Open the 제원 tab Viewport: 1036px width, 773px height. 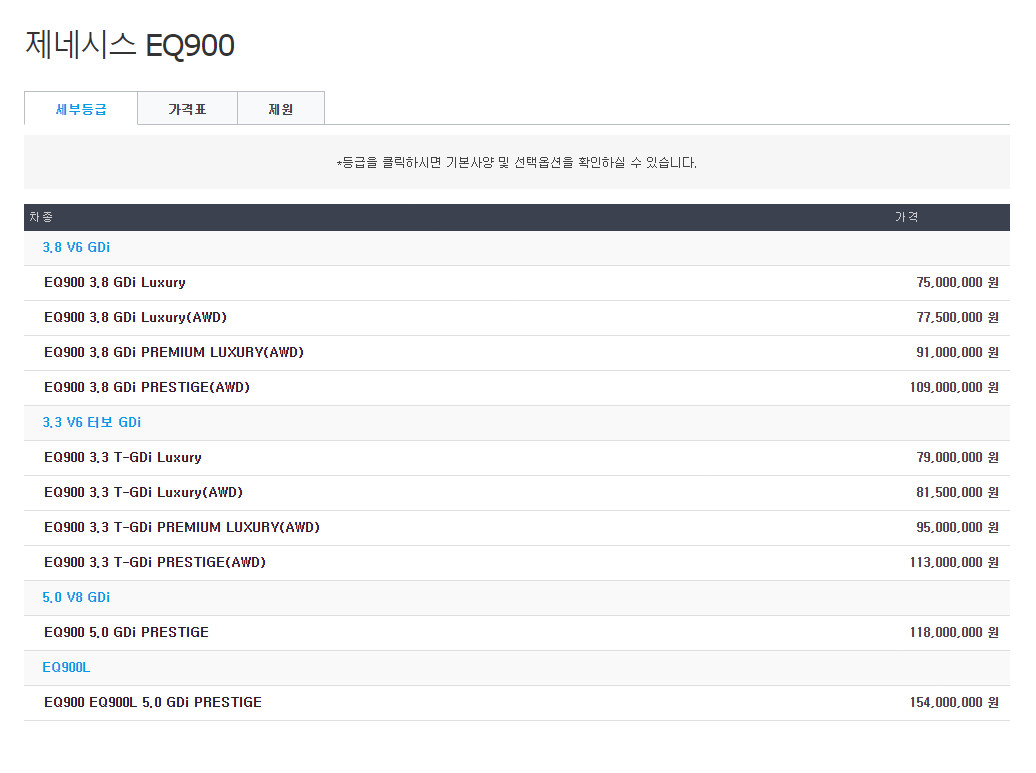281,108
